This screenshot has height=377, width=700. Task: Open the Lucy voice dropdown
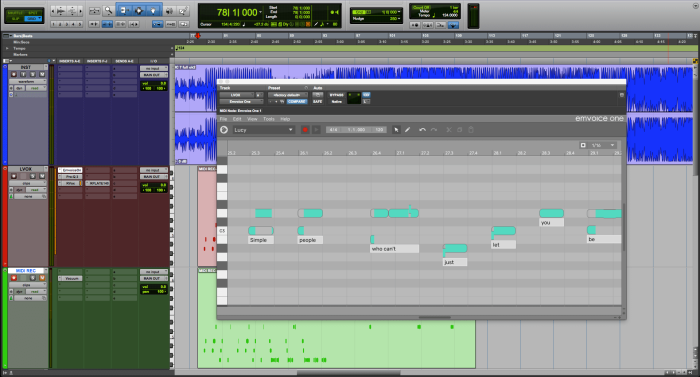pyautogui.click(x=263, y=130)
